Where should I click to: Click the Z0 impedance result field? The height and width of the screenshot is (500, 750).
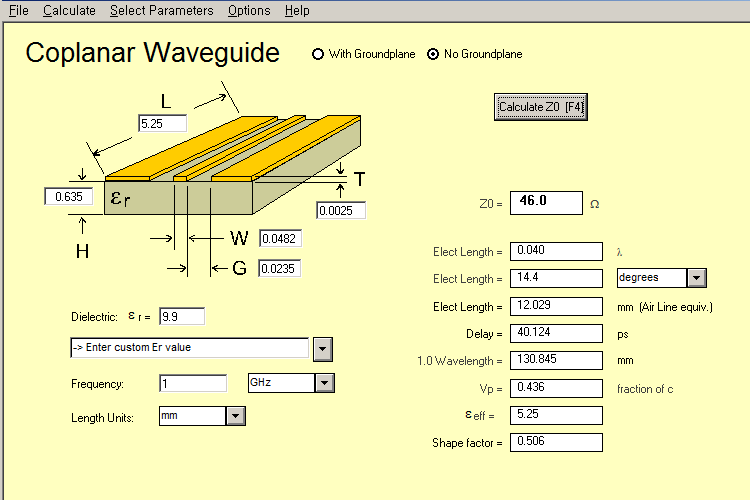click(545, 203)
